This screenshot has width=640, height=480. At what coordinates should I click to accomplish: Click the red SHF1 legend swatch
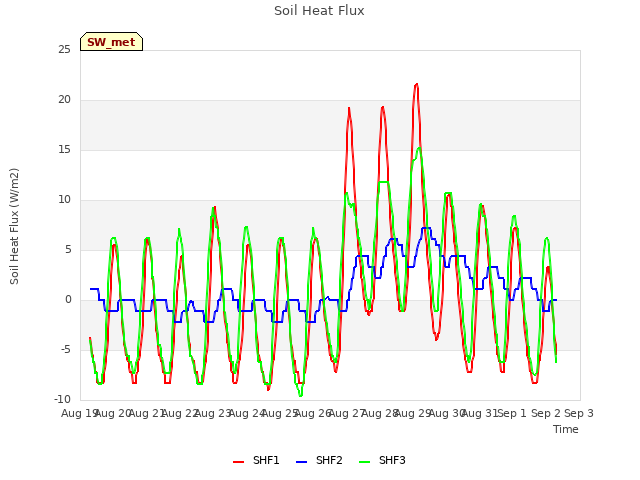(x=238, y=462)
